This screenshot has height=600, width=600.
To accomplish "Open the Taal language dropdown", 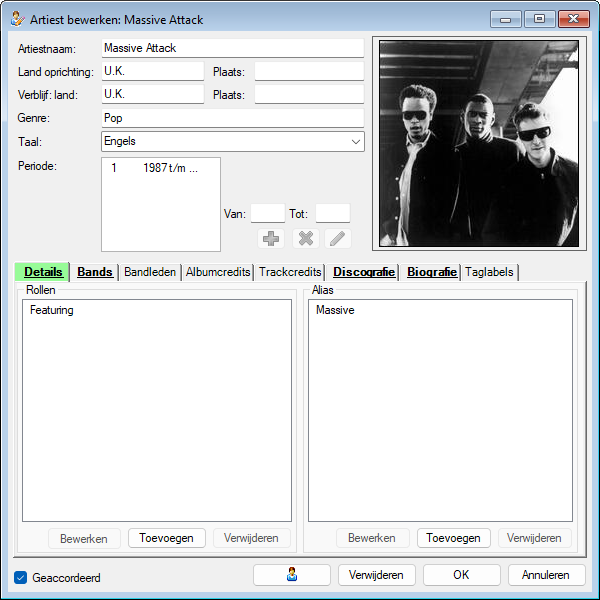I will click(355, 142).
